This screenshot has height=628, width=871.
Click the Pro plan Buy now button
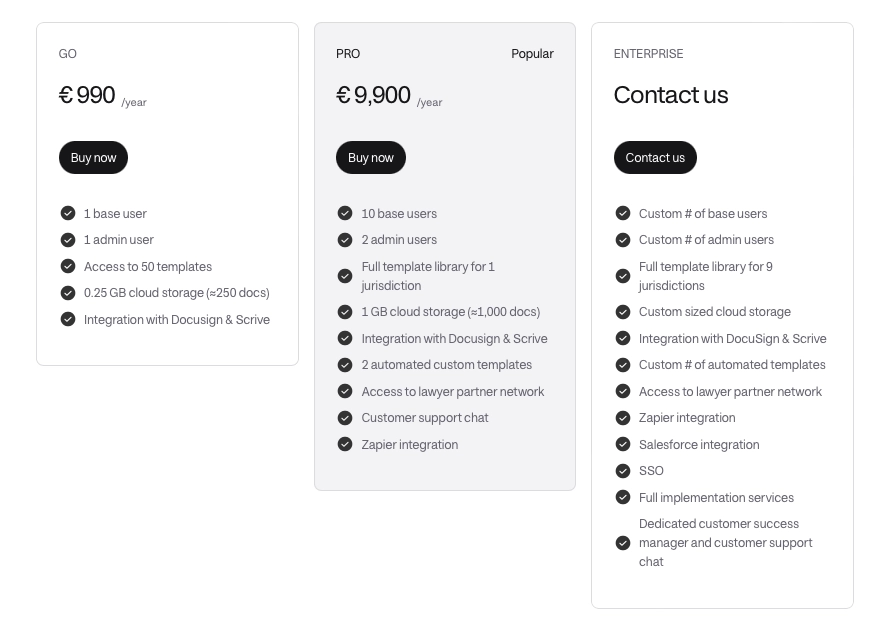[x=371, y=158]
